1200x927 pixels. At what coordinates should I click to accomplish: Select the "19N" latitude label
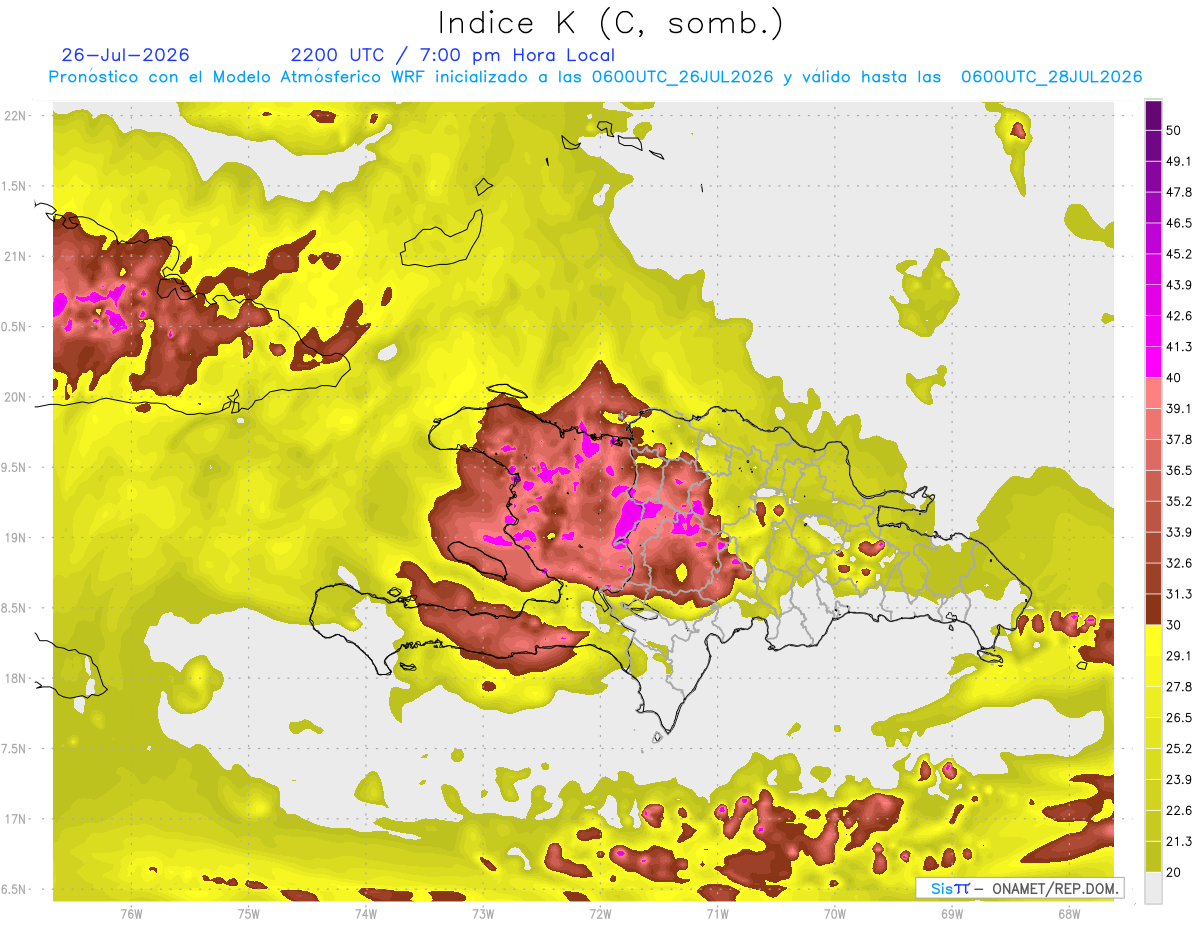16,538
